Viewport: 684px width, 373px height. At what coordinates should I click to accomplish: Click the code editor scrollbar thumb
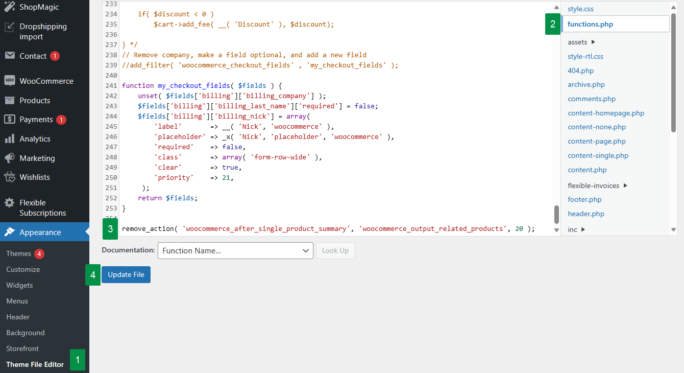(556, 214)
